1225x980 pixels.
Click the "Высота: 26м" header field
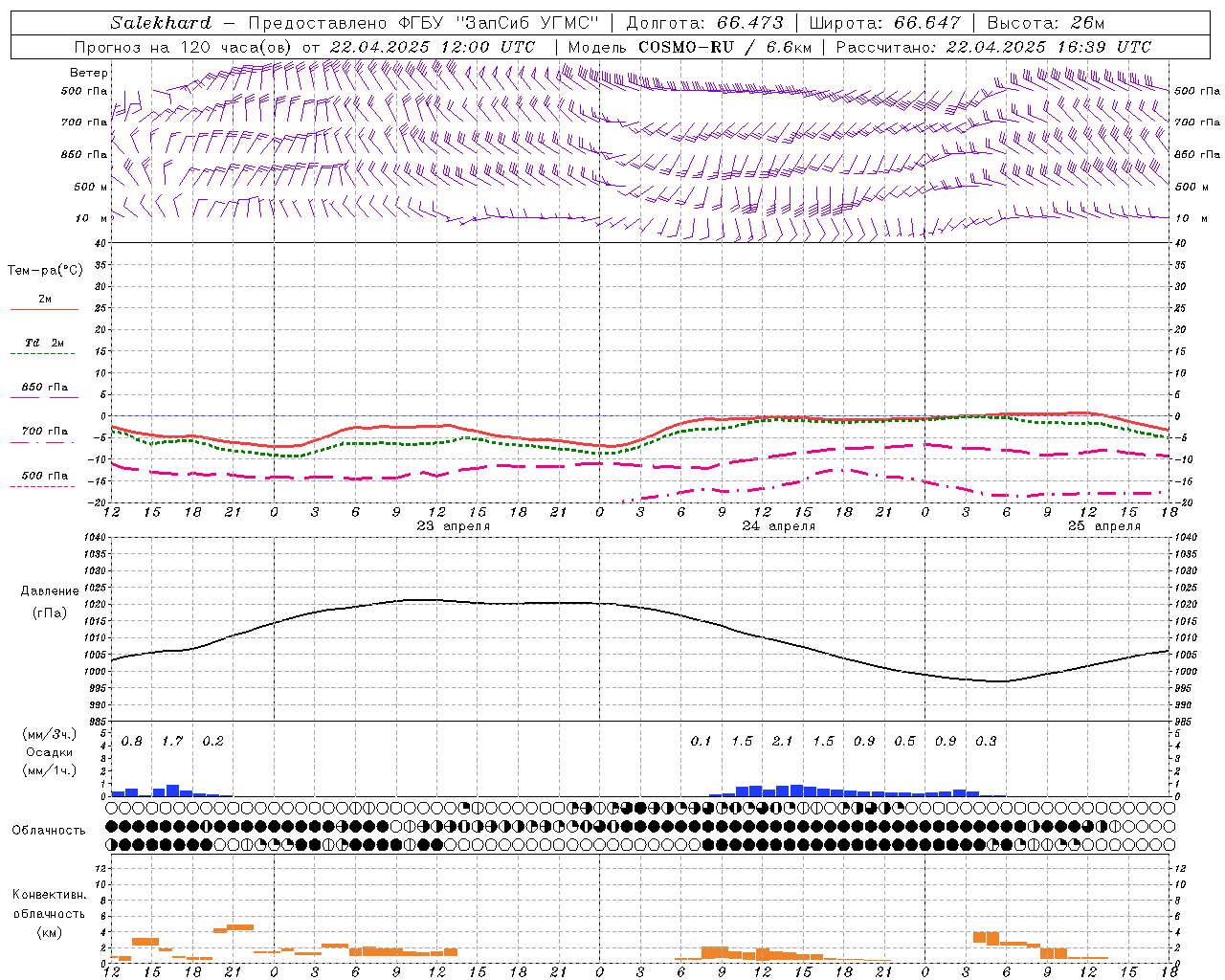click(x=1046, y=23)
